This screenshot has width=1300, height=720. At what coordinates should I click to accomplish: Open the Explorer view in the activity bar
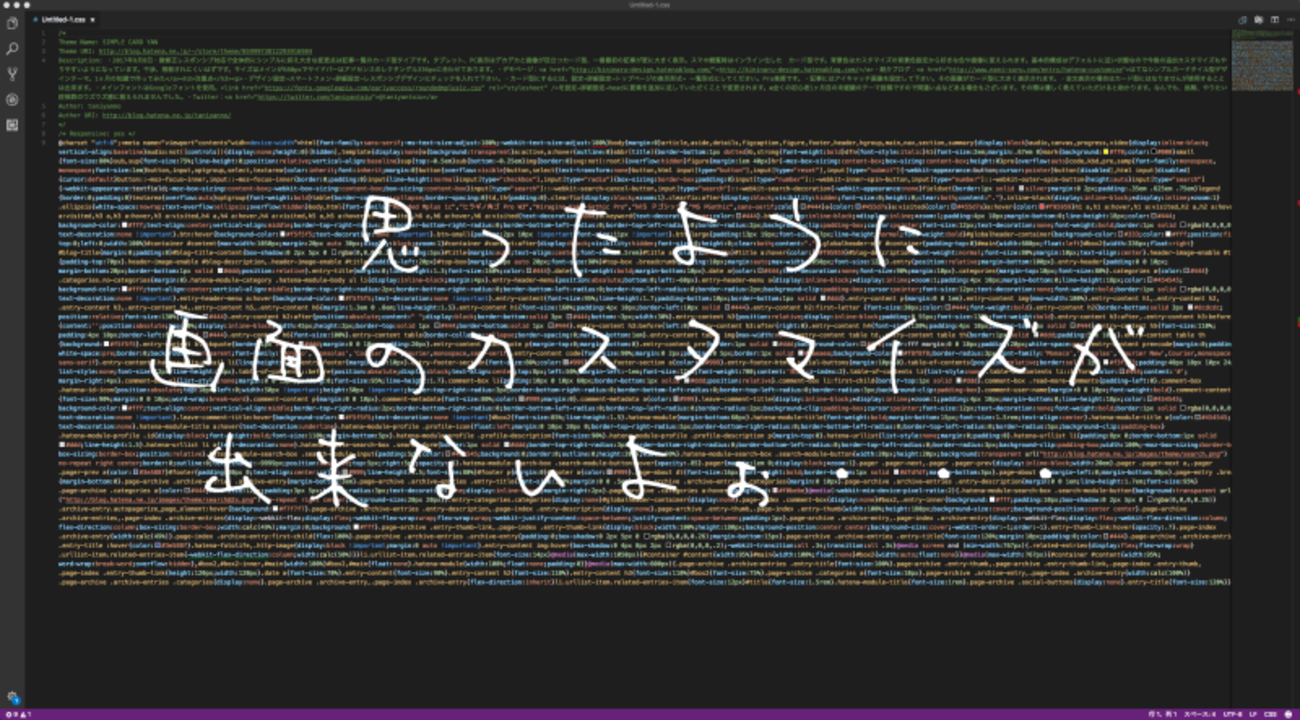pos(12,23)
